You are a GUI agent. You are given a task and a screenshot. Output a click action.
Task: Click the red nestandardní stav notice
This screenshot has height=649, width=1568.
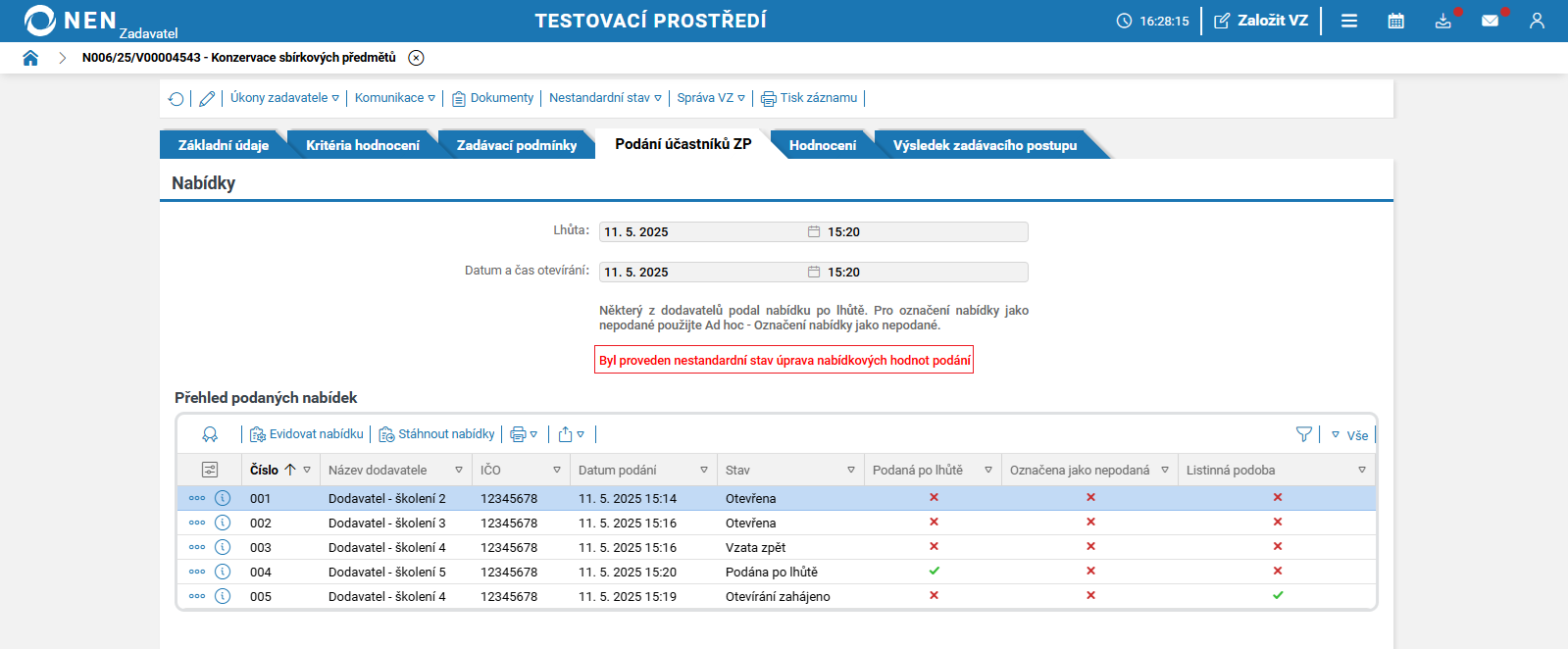(784, 360)
